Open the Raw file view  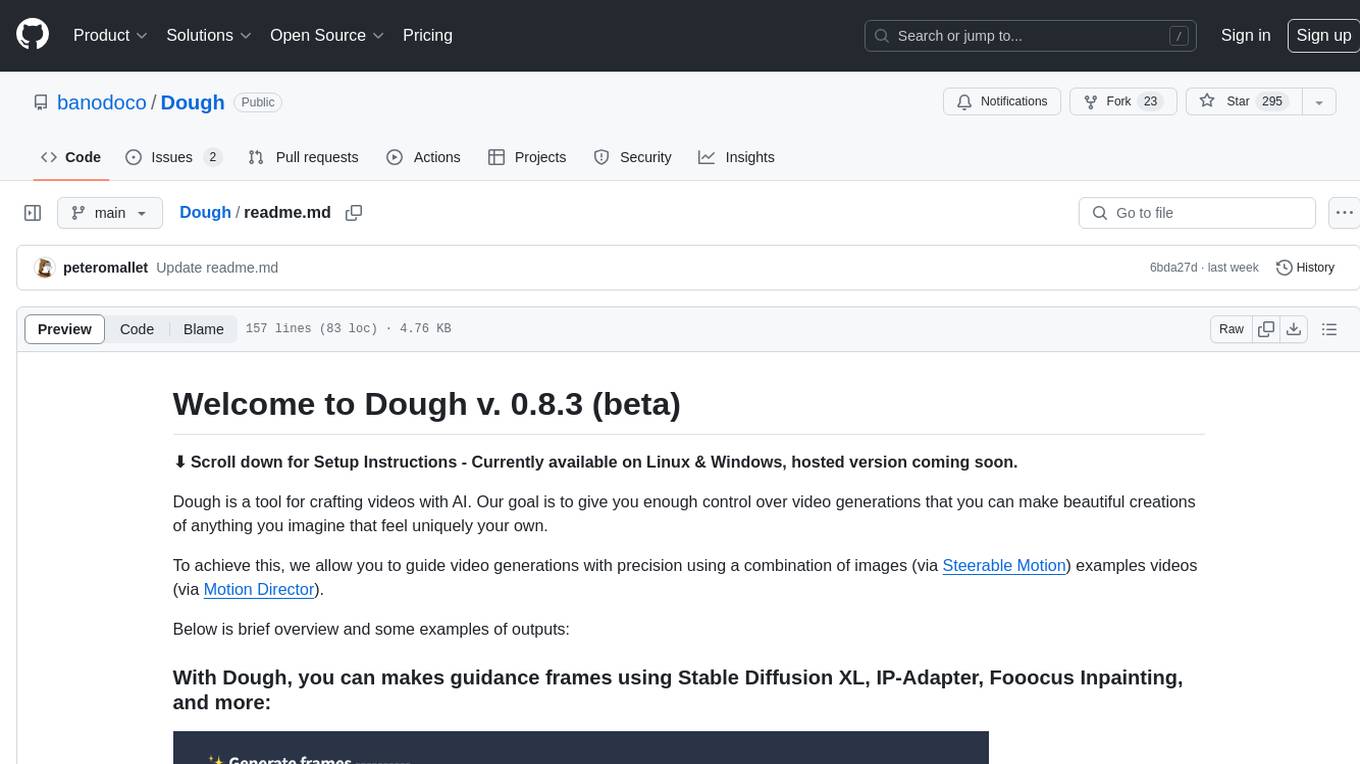pyautogui.click(x=1231, y=329)
